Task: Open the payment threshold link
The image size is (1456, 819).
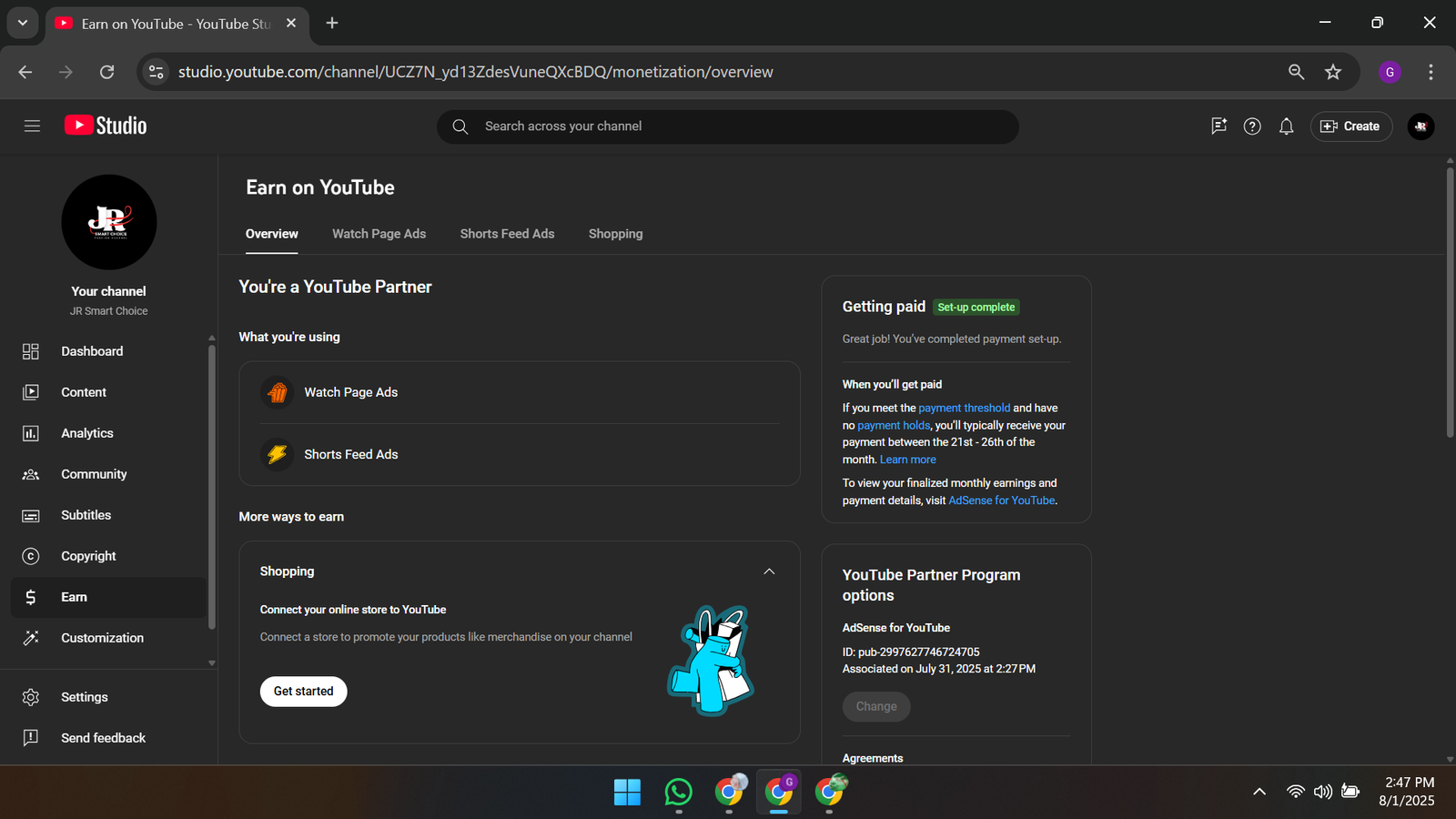Action: click(964, 408)
